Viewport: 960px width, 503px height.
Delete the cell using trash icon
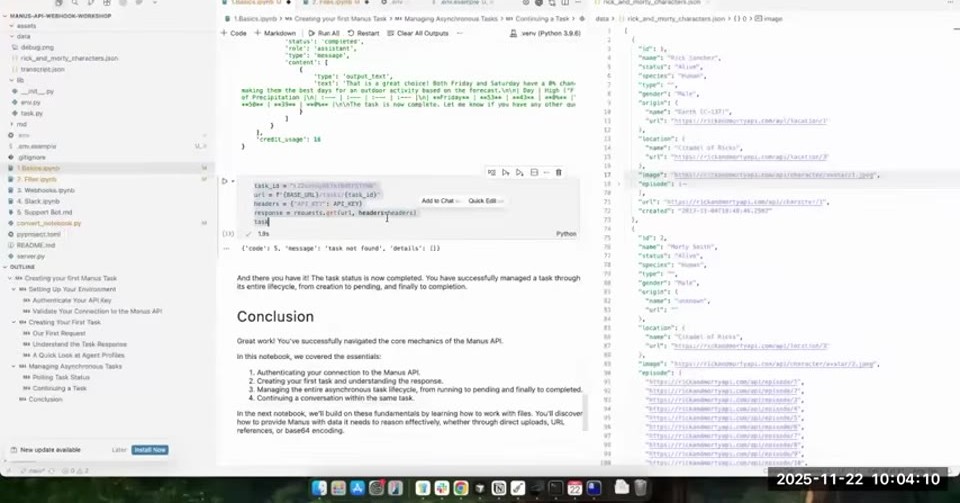coord(558,173)
